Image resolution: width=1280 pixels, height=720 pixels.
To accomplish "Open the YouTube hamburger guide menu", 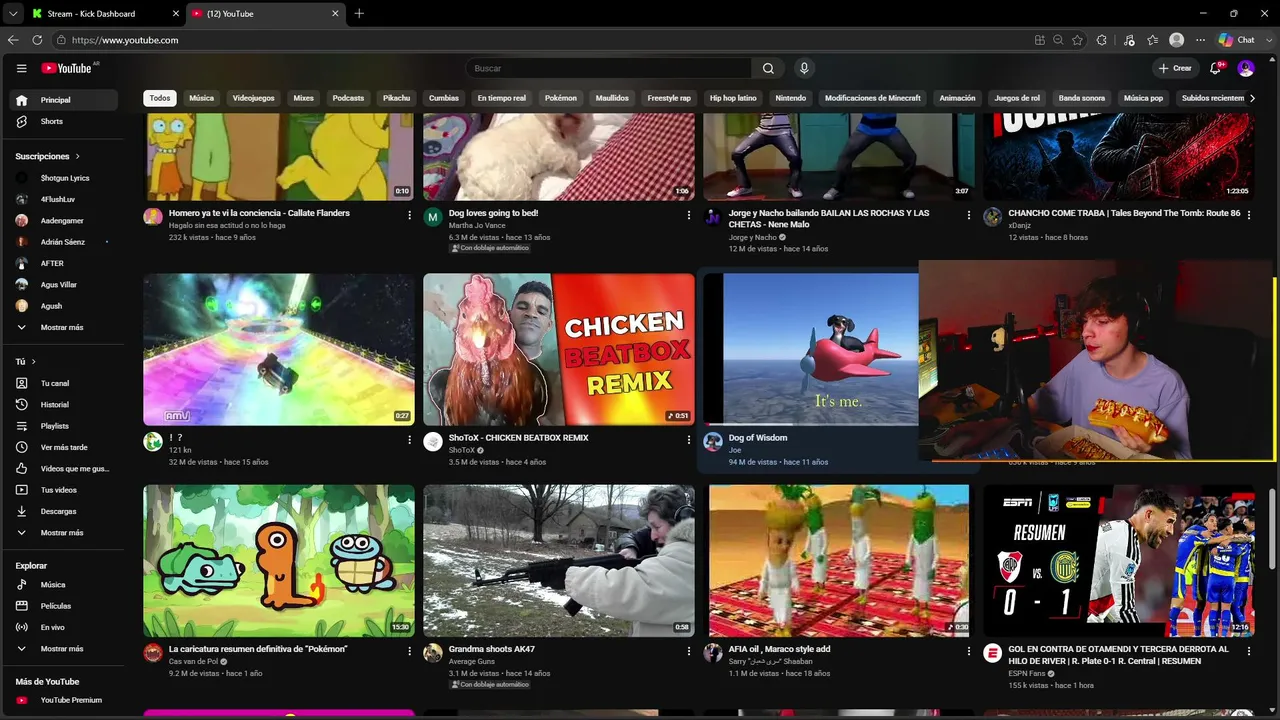I will click(x=21, y=68).
